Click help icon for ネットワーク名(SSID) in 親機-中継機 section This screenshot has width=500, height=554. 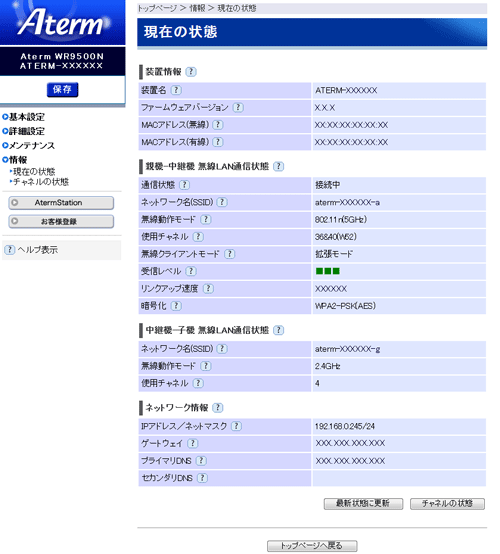click(222, 202)
